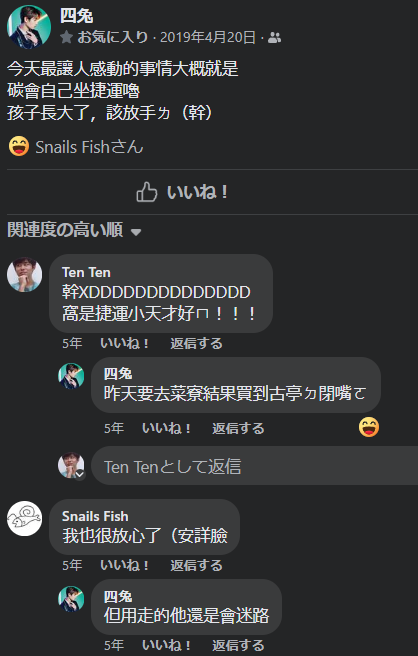Click 返信する under the Snails Fish comment
Viewport: 418px width, 656px height.
click(196, 566)
